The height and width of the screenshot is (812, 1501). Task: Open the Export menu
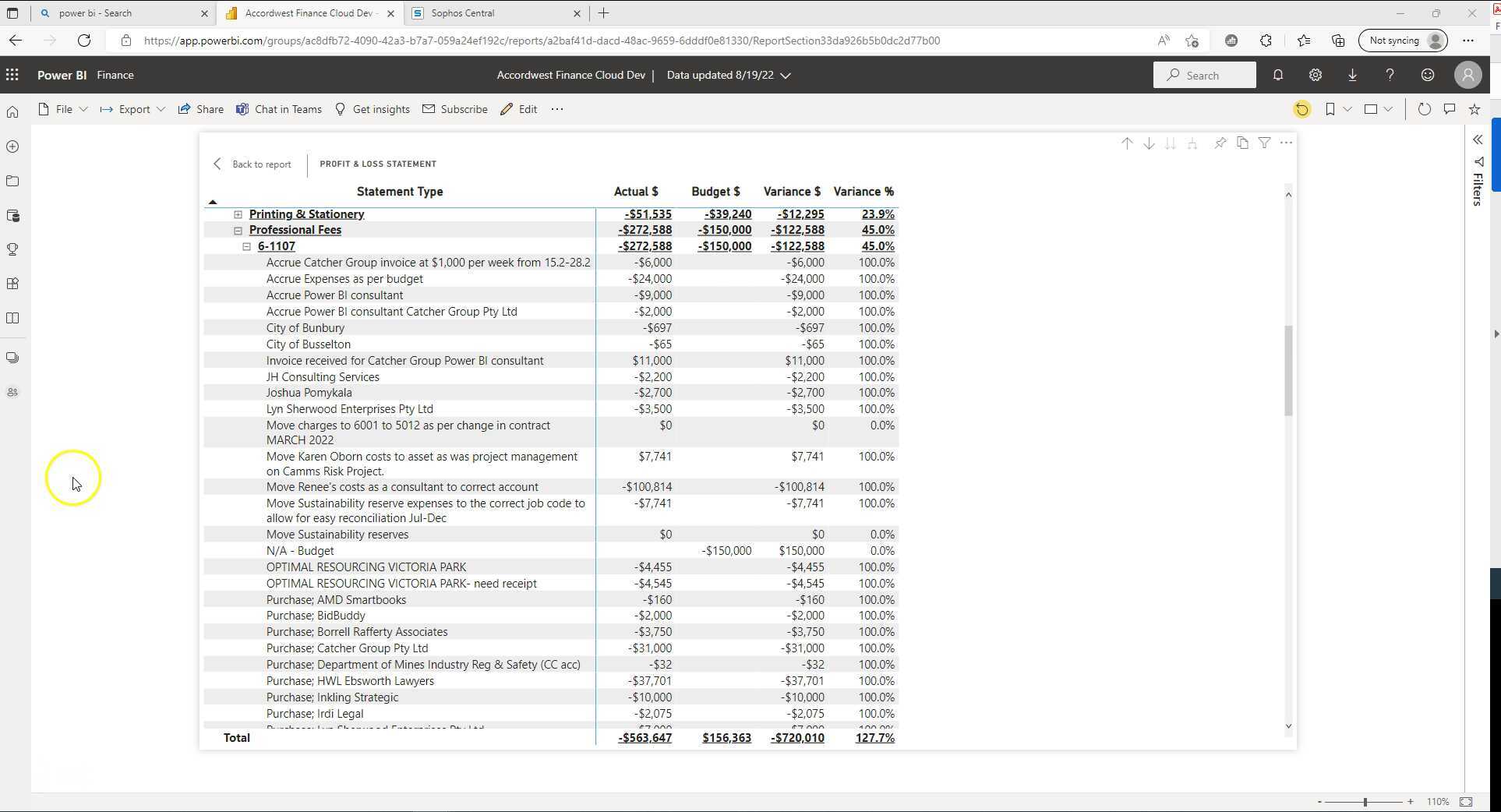click(x=131, y=109)
